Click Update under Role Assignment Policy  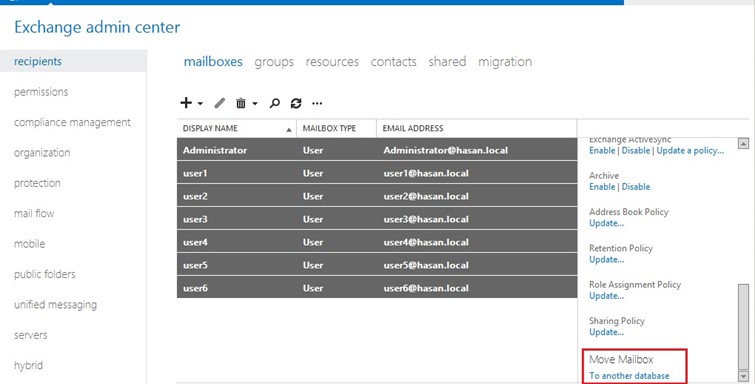(606, 296)
